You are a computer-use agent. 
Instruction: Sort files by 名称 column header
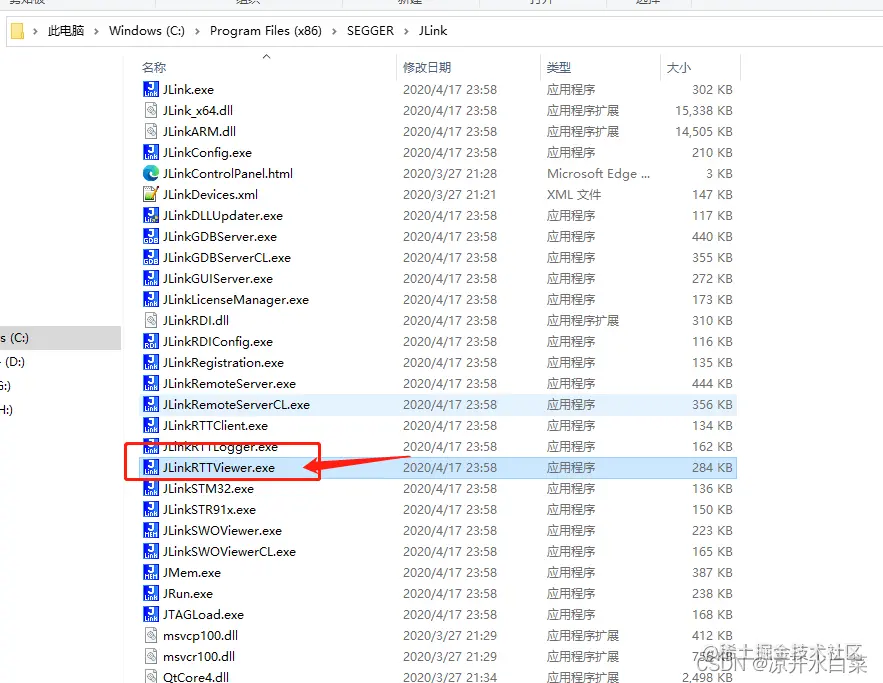154,68
